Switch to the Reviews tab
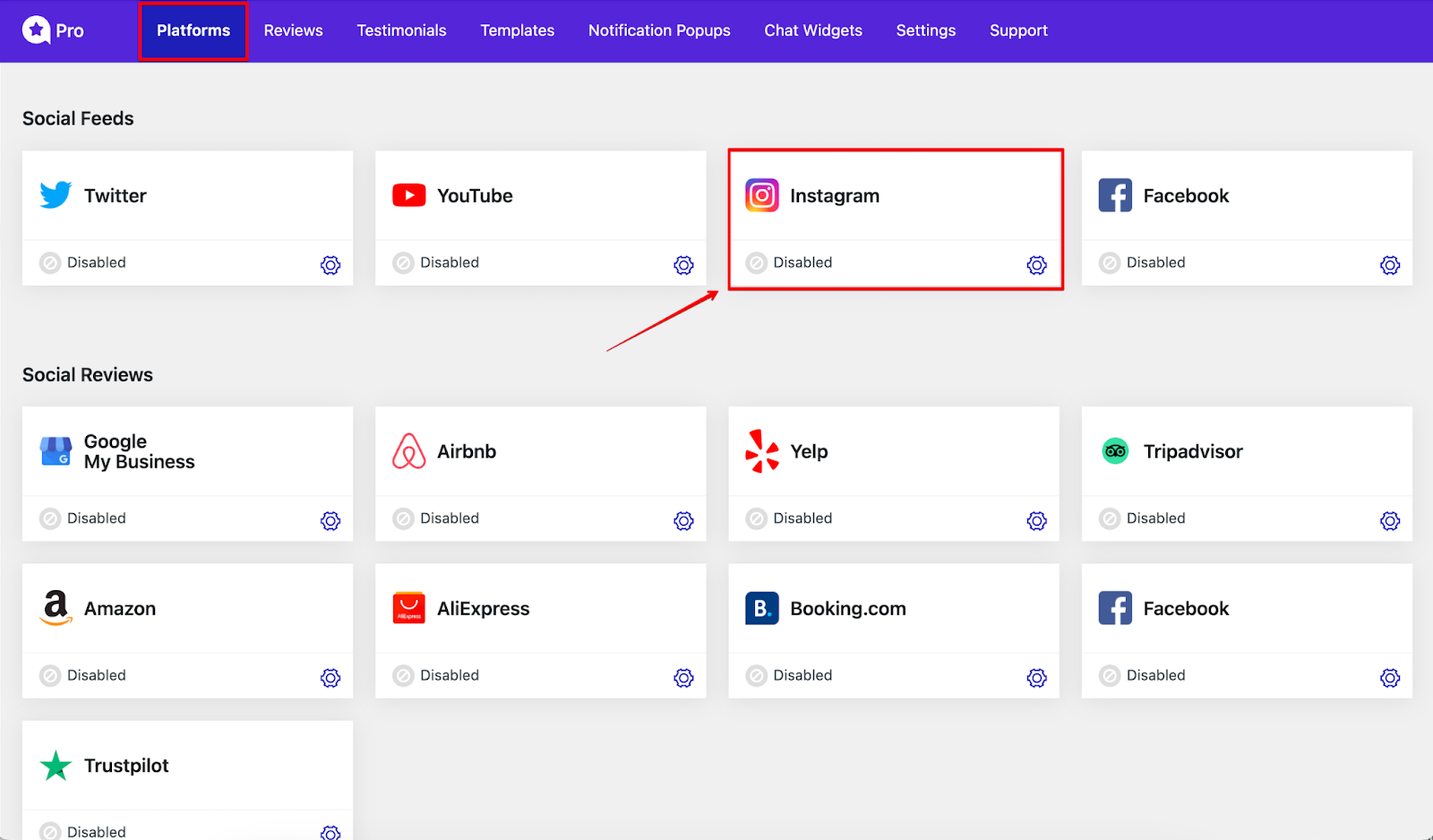Viewport: 1433px width, 840px height. (x=293, y=30)
